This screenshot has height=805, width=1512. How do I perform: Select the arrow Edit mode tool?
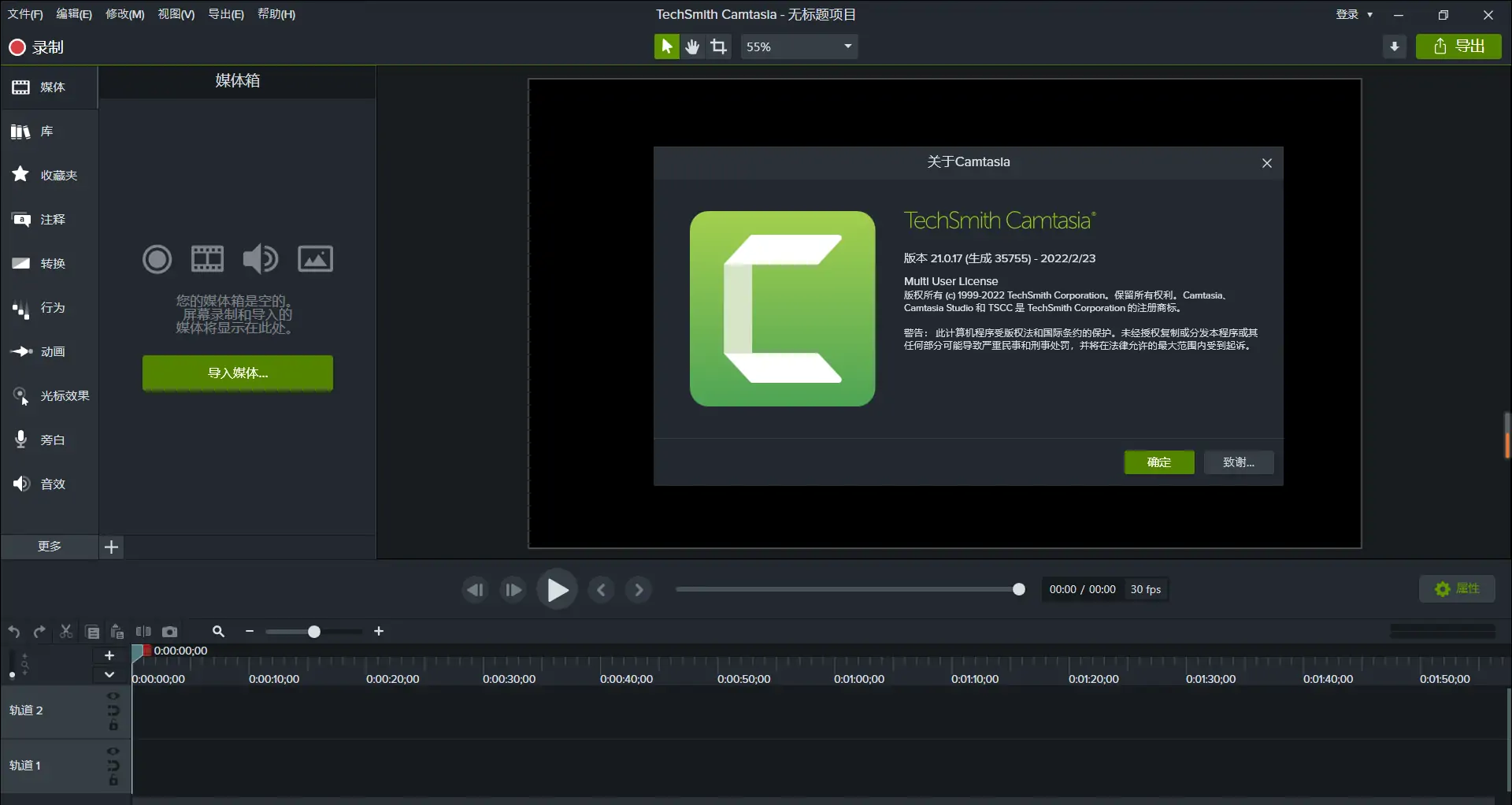tap(666, 46)
